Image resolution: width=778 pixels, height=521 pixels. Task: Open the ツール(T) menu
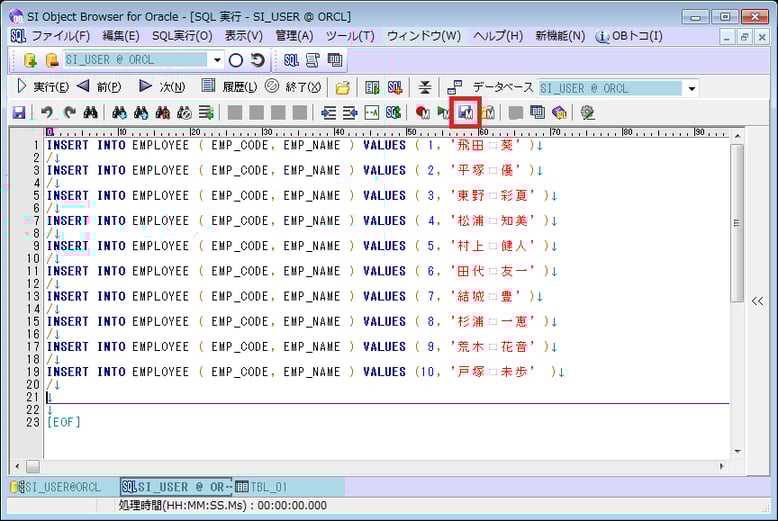(350, 36)
